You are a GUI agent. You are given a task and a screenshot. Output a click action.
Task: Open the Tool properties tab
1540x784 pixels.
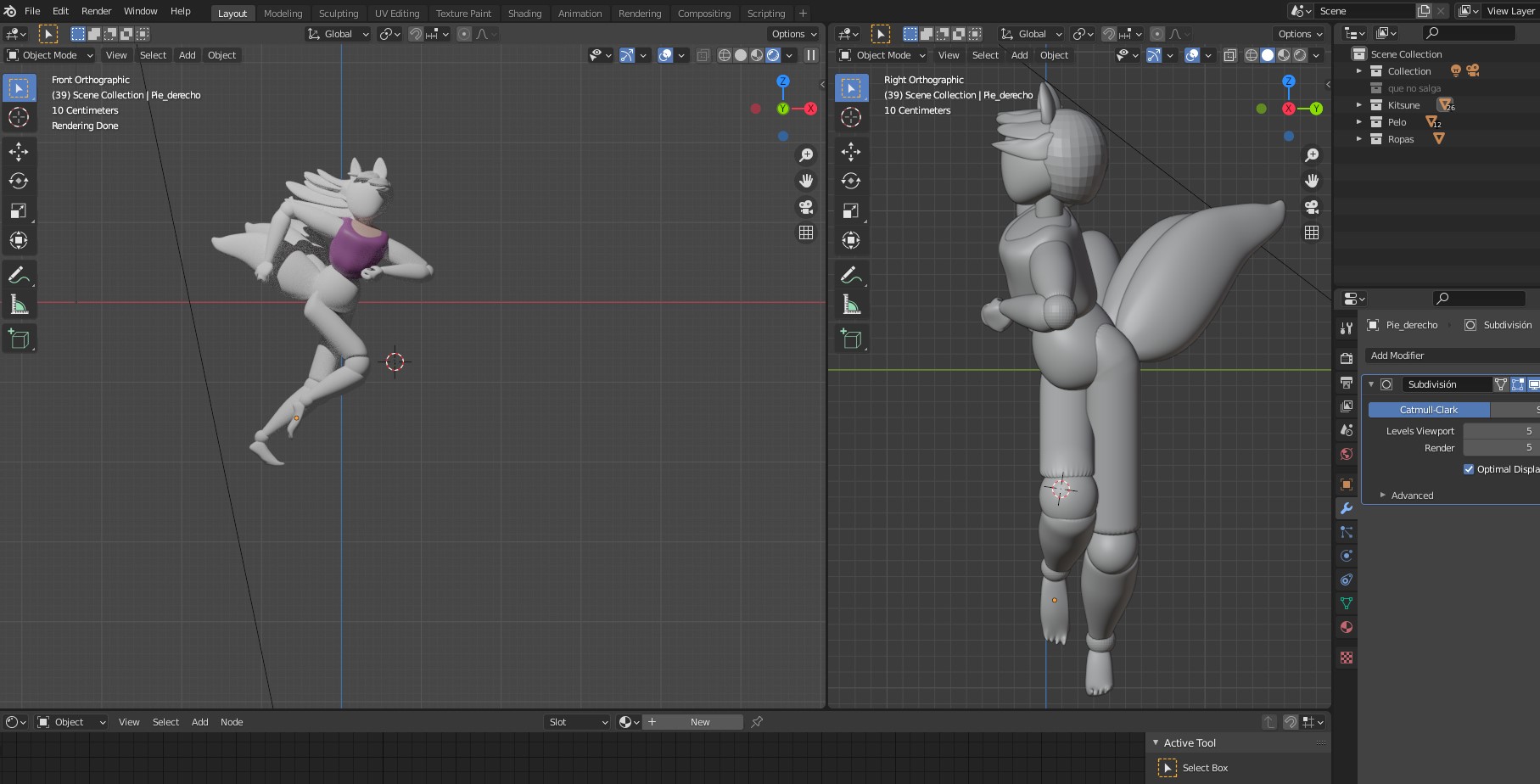pos(1347,328)
